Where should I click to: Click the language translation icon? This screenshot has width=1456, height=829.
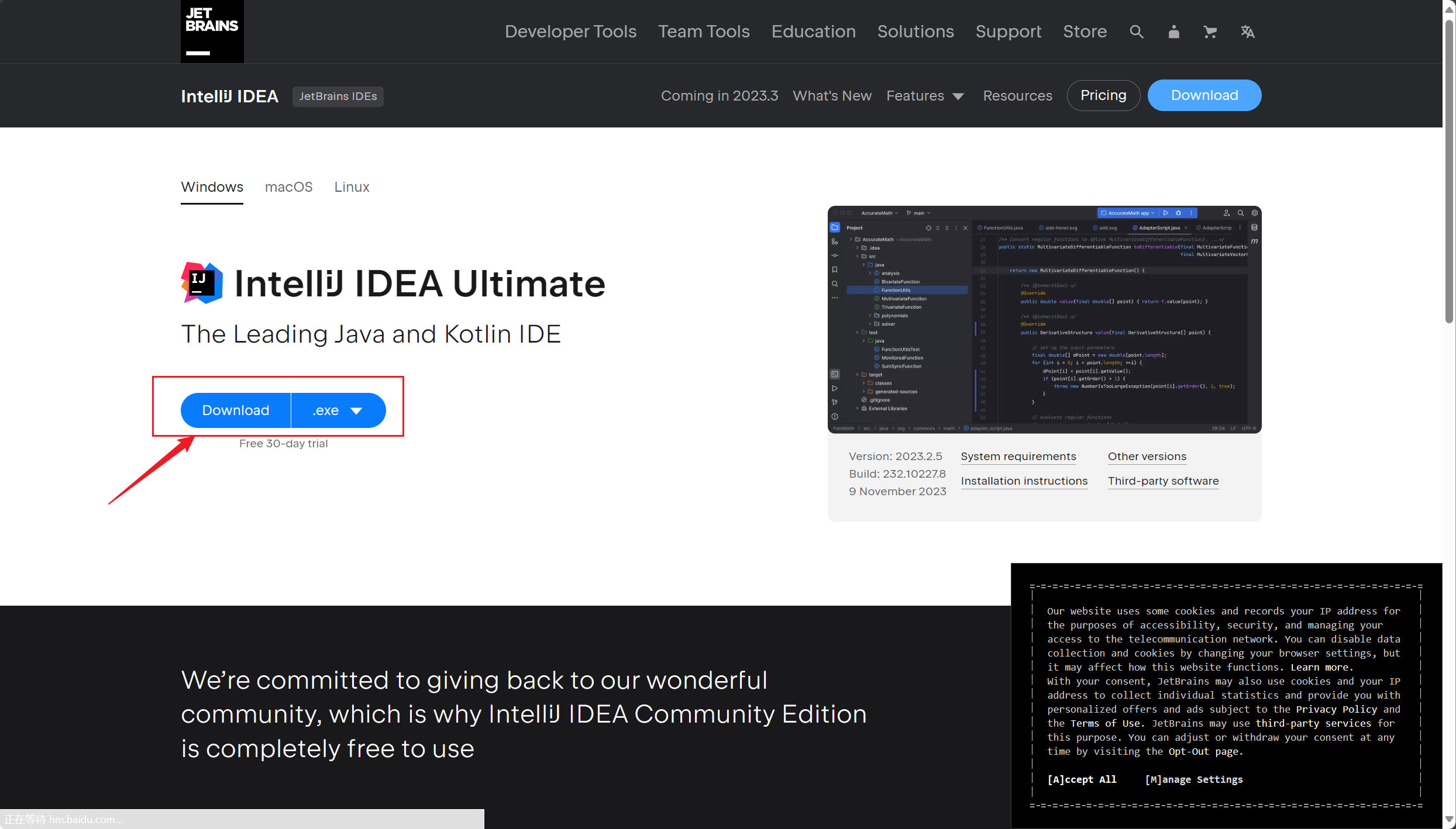1247,32
